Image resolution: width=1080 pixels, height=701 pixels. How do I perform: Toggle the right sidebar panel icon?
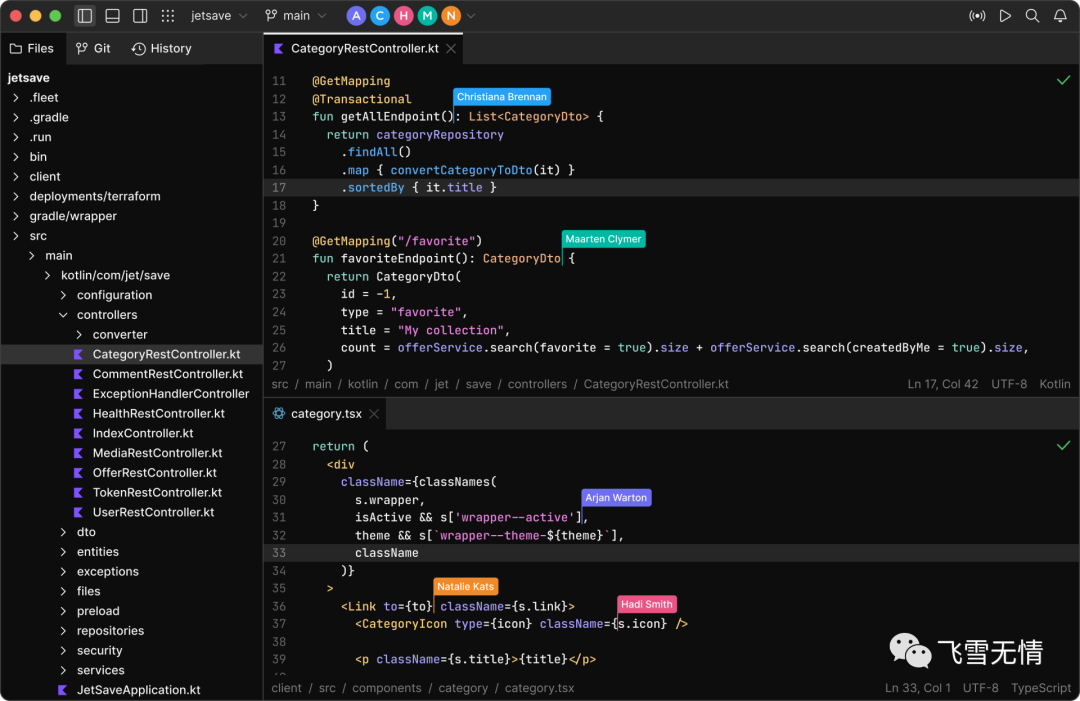pos(140,16)
